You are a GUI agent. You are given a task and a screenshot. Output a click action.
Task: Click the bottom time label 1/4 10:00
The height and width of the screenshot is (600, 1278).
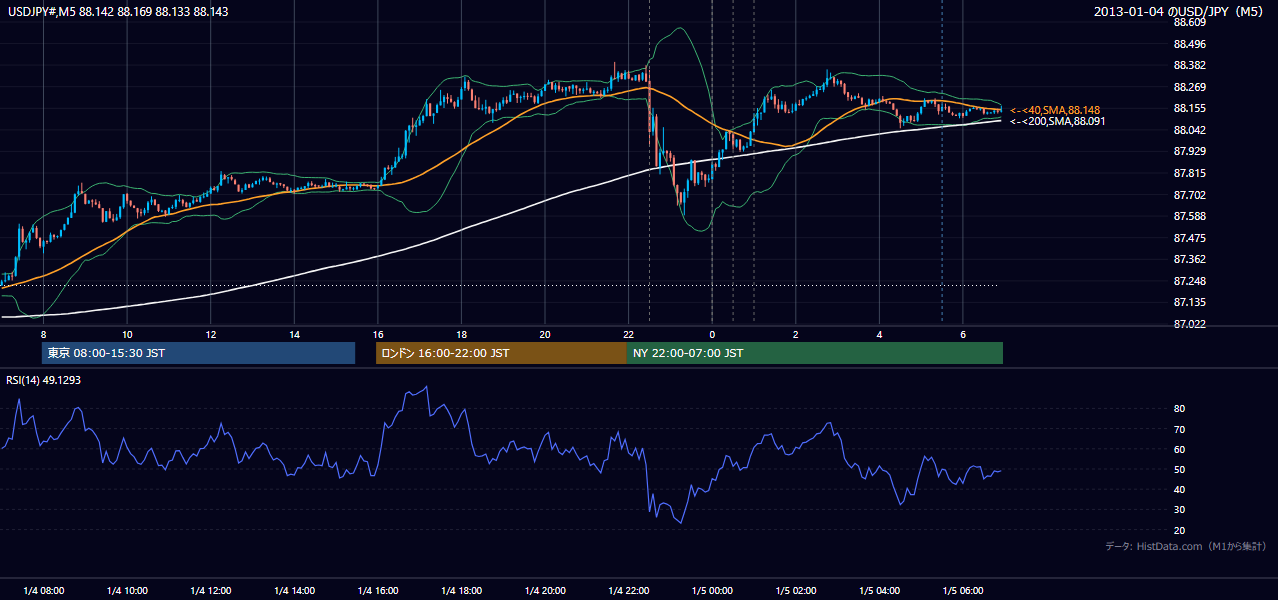pyautogui.click(x=127, y=590)
